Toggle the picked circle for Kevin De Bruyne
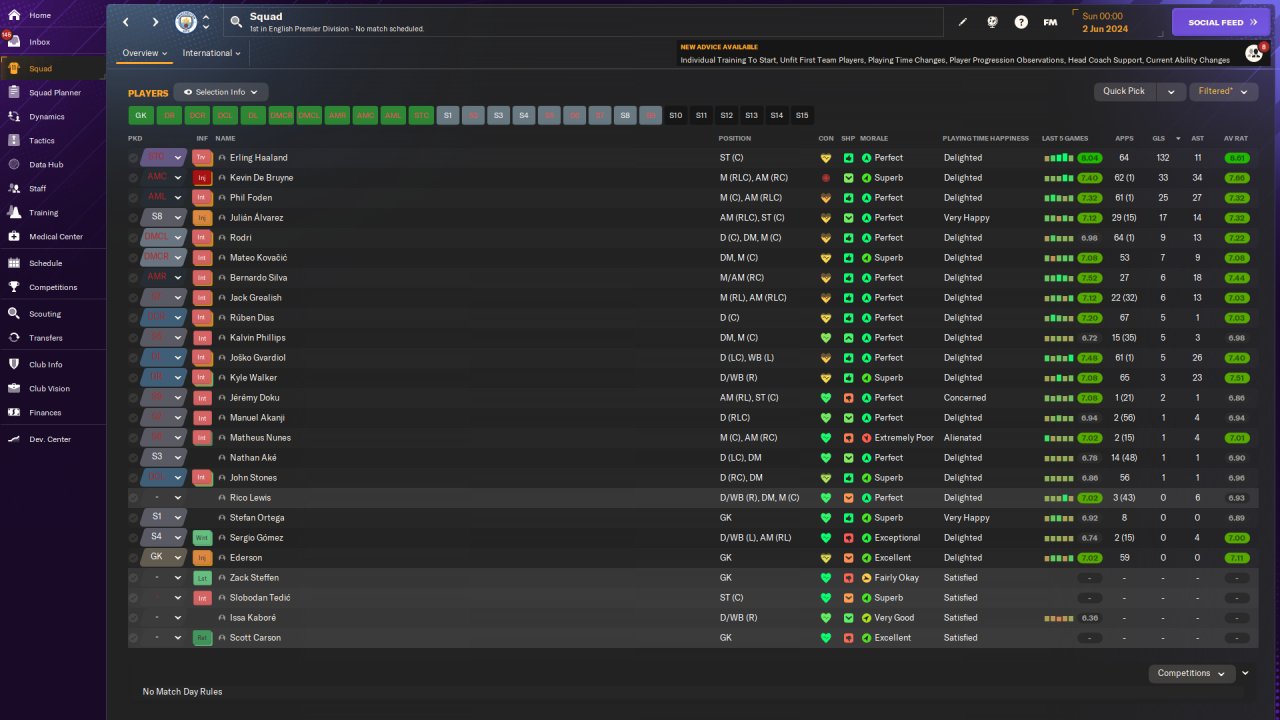This screenshot has width=1280, height=720. click(134, 178)
